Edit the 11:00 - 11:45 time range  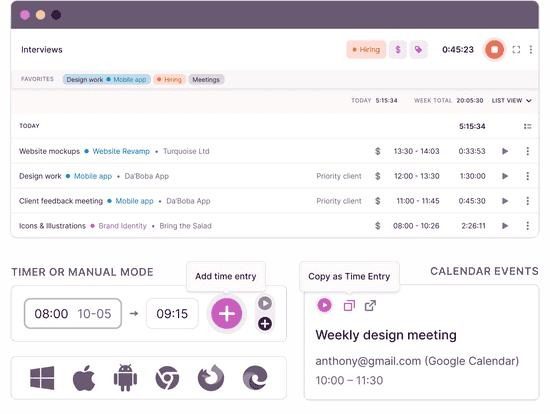click(x=418, y=201)
